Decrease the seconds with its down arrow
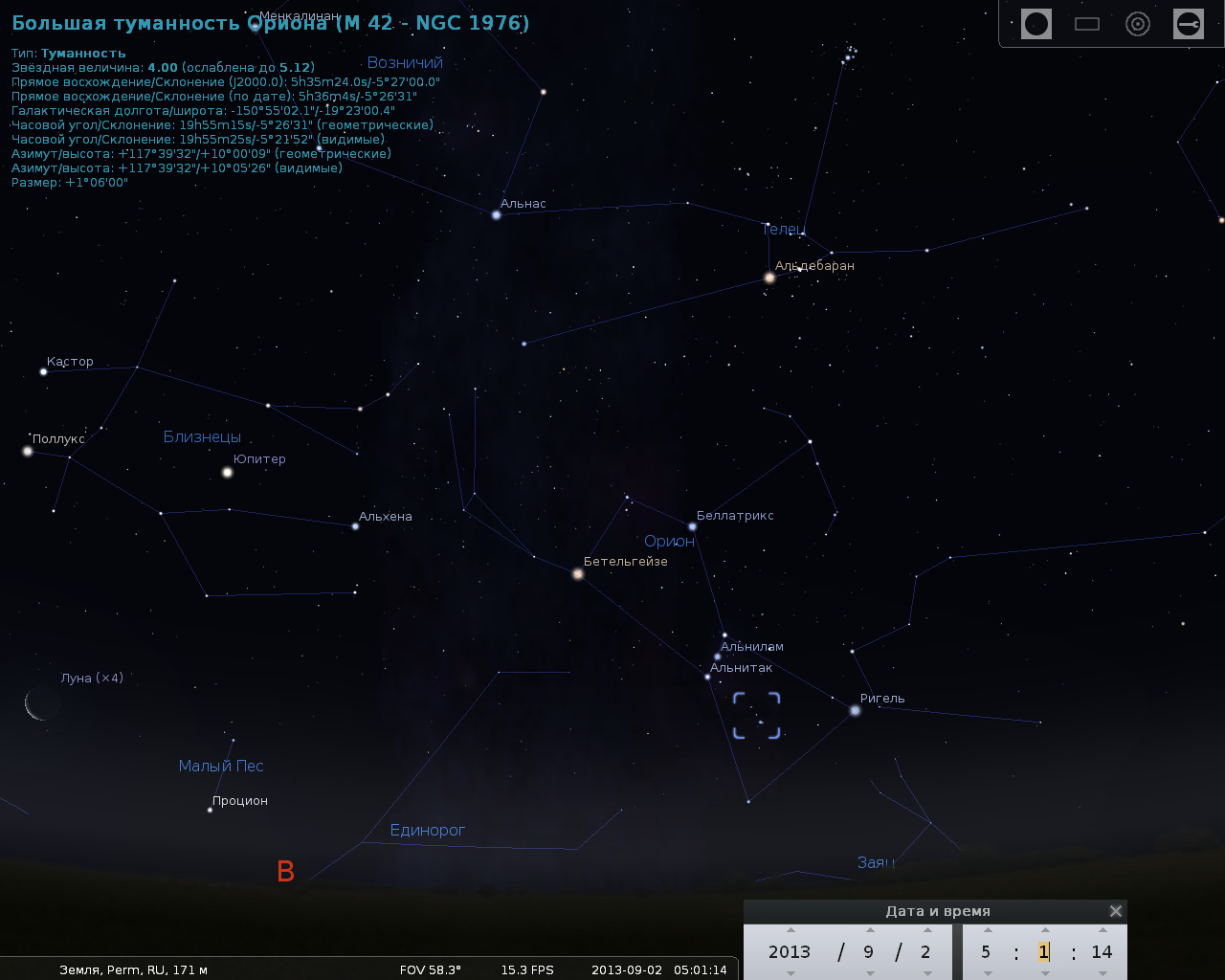The image size is (1225, 980). click(x=1102, y=973)
